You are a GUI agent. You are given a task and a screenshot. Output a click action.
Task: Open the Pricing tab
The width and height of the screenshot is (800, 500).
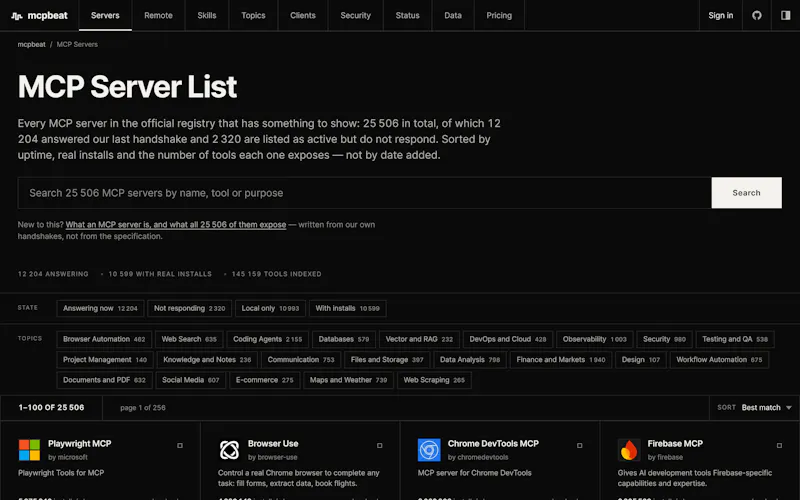tap(499, 15)
